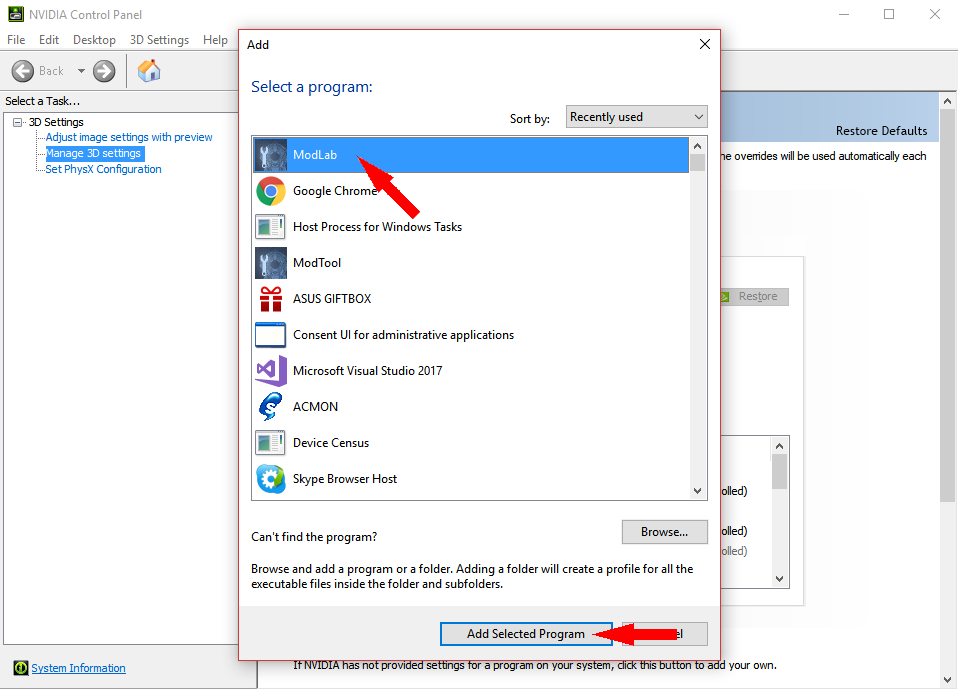The image size is (958, 690).
Task: Click the ACMON blue icon
Action: point(270,406)
